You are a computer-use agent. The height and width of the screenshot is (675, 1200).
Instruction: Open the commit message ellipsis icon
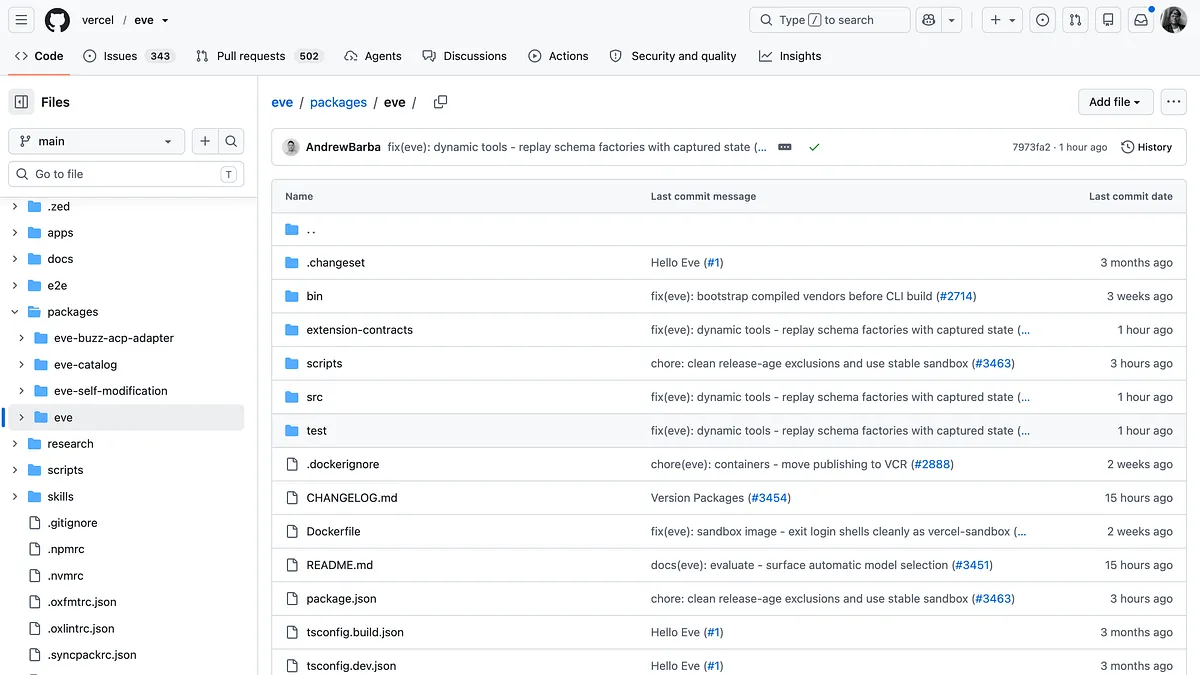pos(785,147)
